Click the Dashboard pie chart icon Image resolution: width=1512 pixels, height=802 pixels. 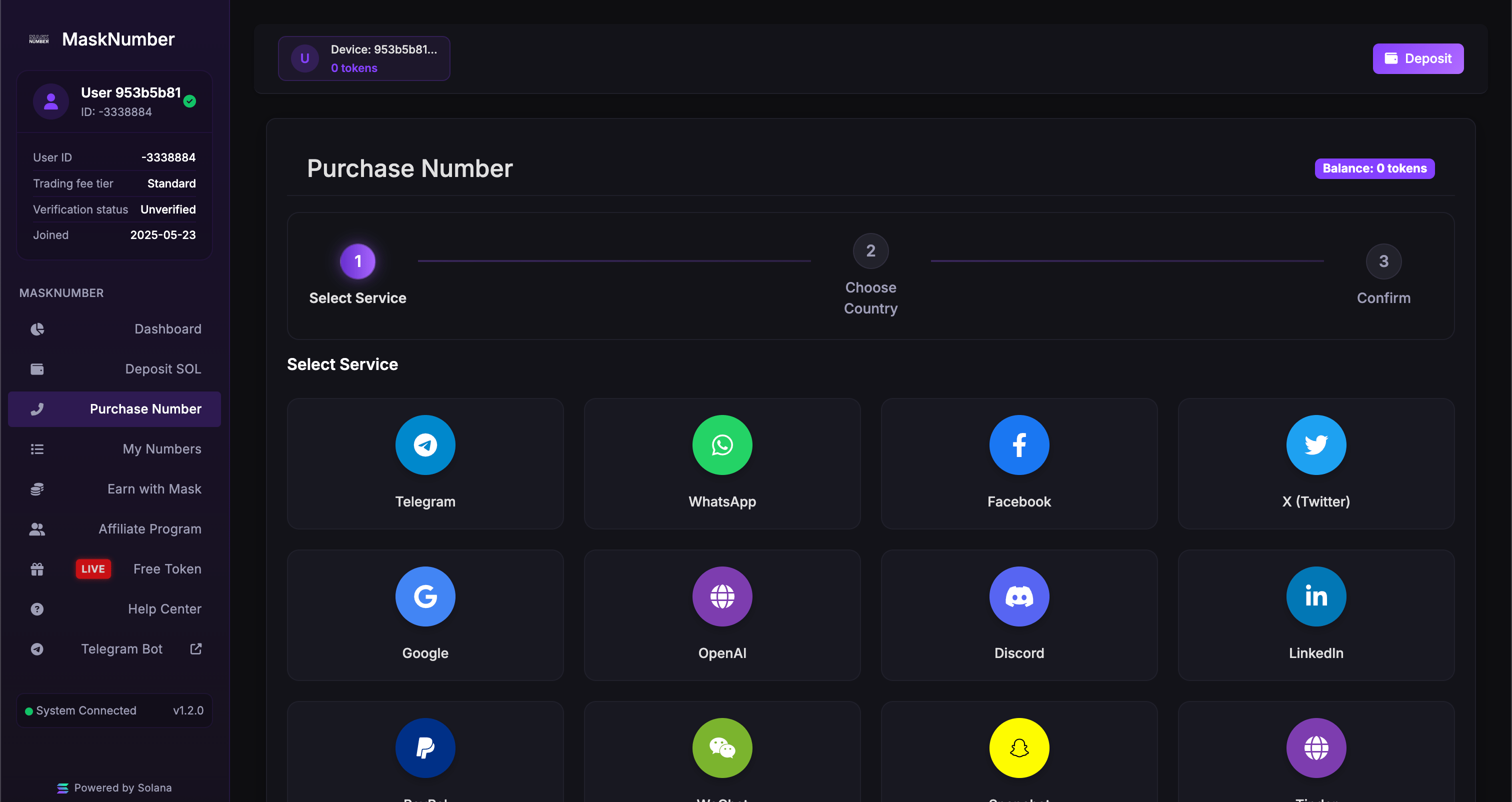(x=37, y=329)
